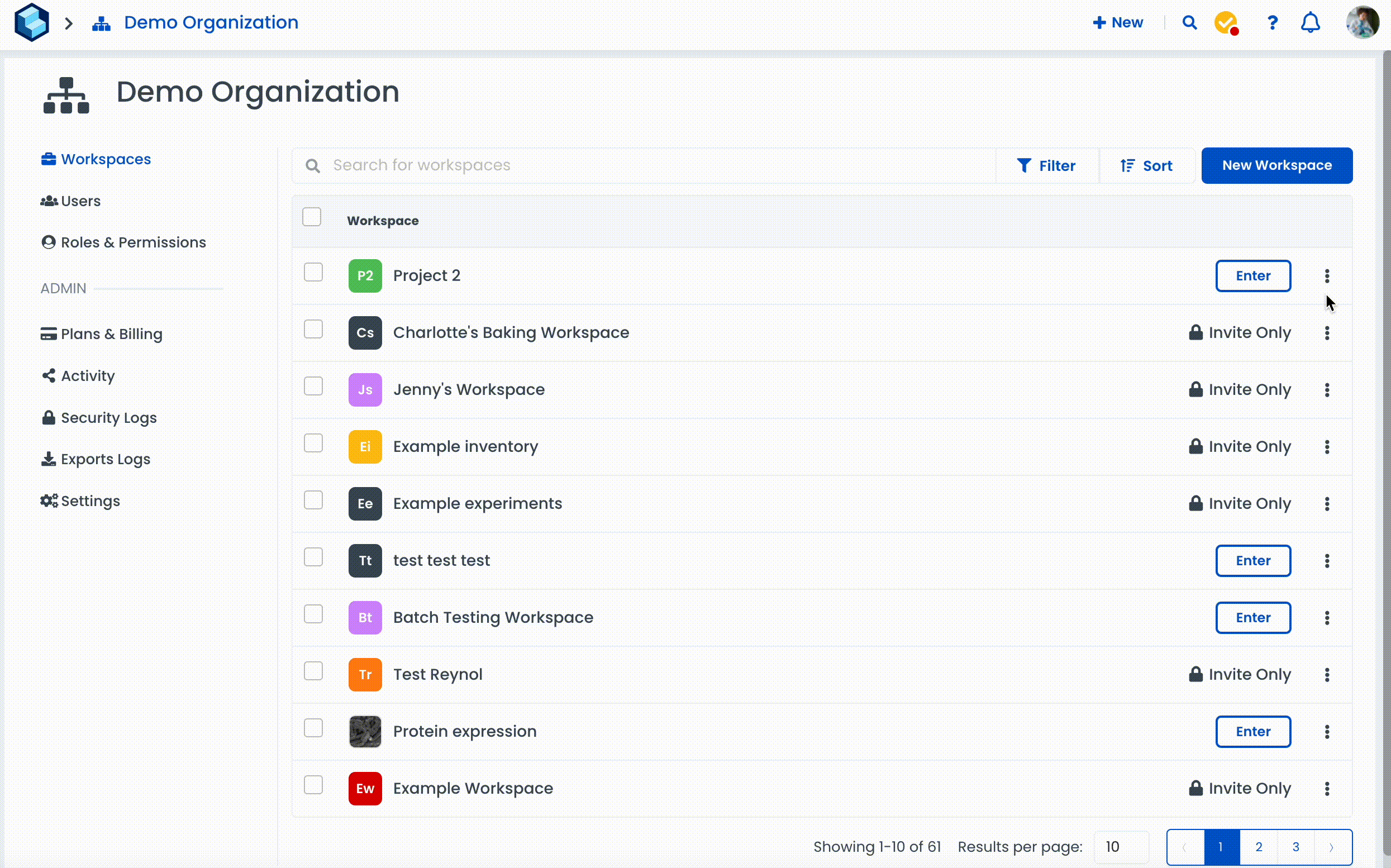Open Security Logs in the admin menu
Screen dimensions: 1391x868
tap(108, 417)
